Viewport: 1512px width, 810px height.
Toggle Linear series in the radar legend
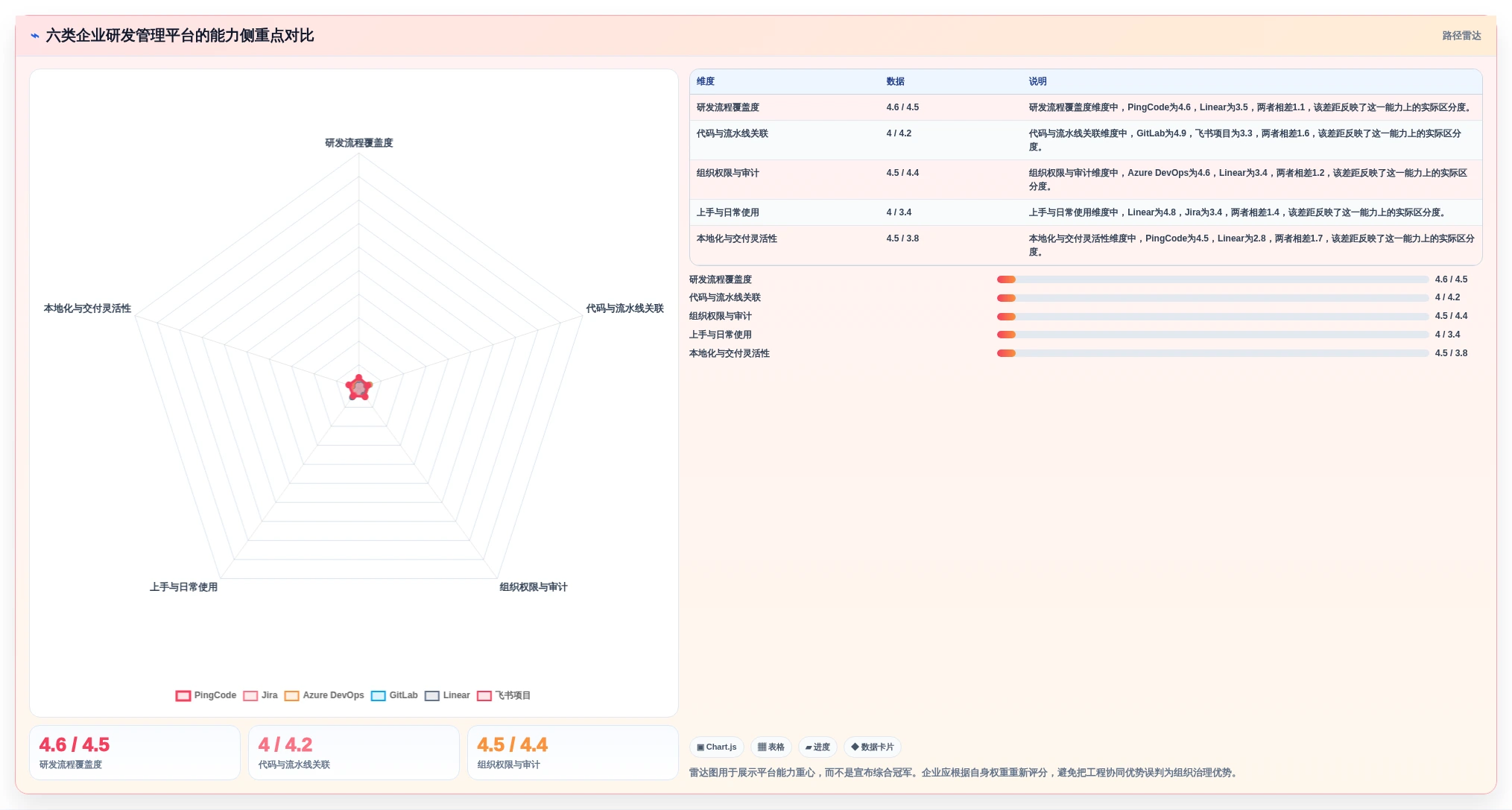click(447, 695)
